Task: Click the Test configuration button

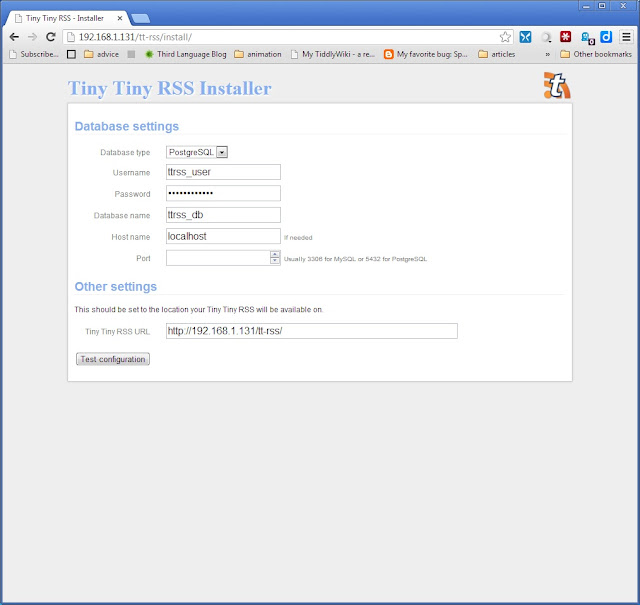Action: tap(113, 359)
